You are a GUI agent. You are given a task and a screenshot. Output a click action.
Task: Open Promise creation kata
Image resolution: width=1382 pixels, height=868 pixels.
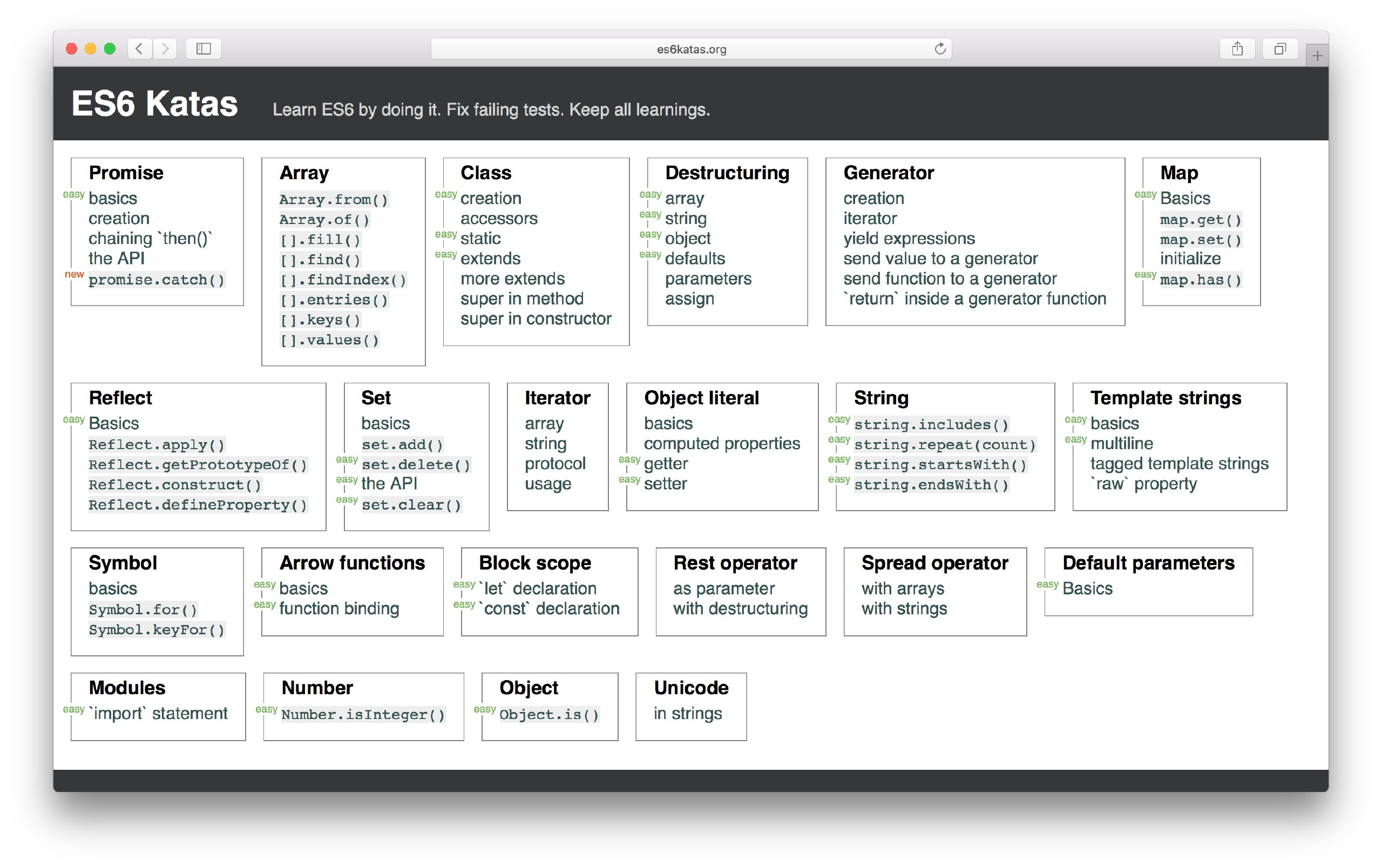(x=119, y=218)
